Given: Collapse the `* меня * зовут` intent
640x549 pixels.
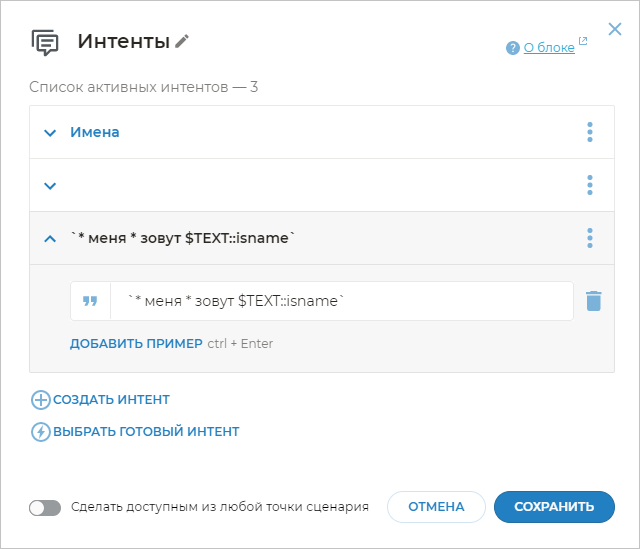Looking at the screenshot, I should pyautogui.click(x=50, y=238).
